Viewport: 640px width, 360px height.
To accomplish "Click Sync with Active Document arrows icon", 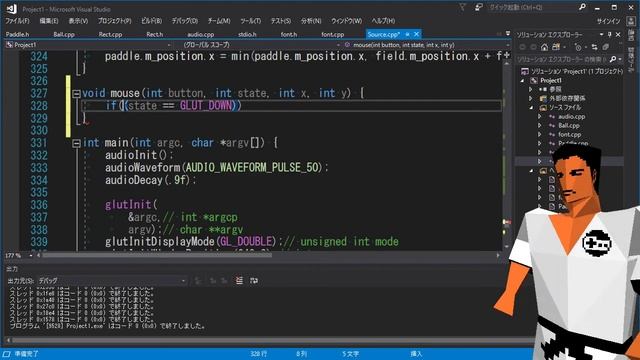I will pos(594,48).
